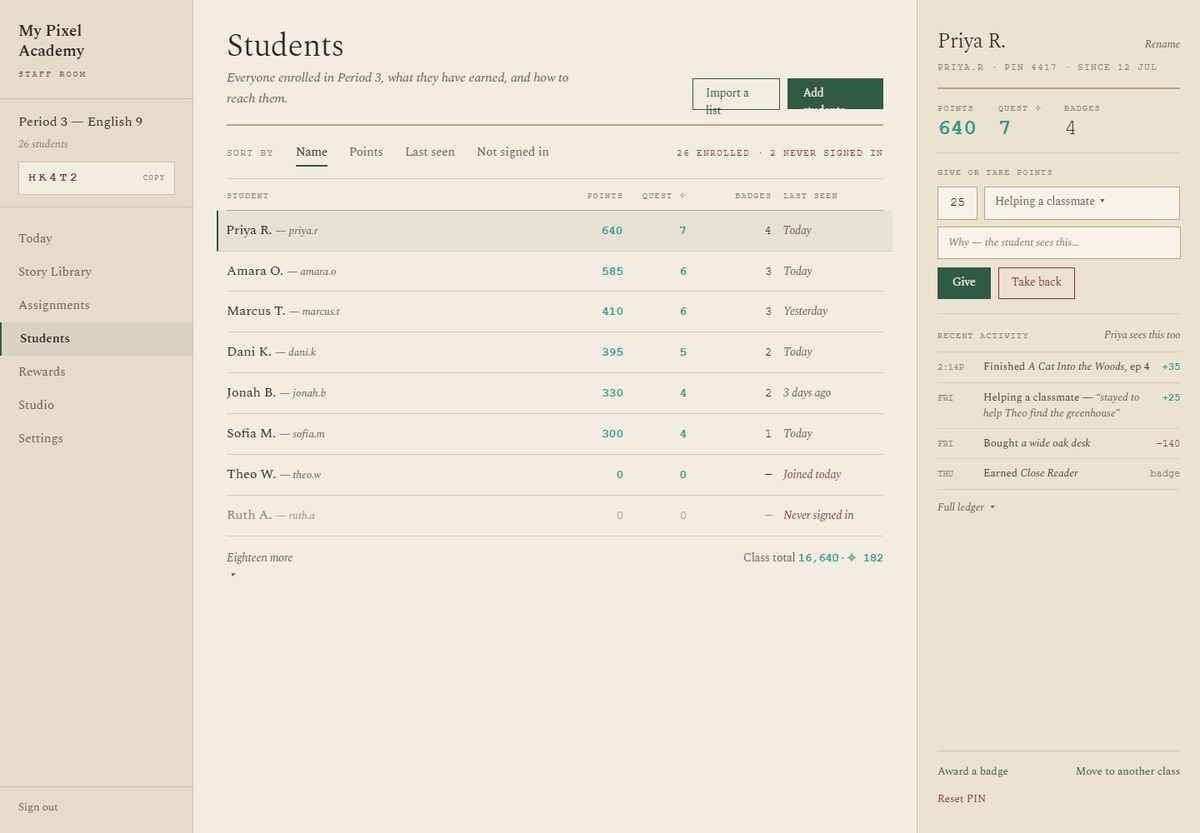Click Theo W.'s Joined today status
The height and width of the screenshot is (833, 1200).
812,475
